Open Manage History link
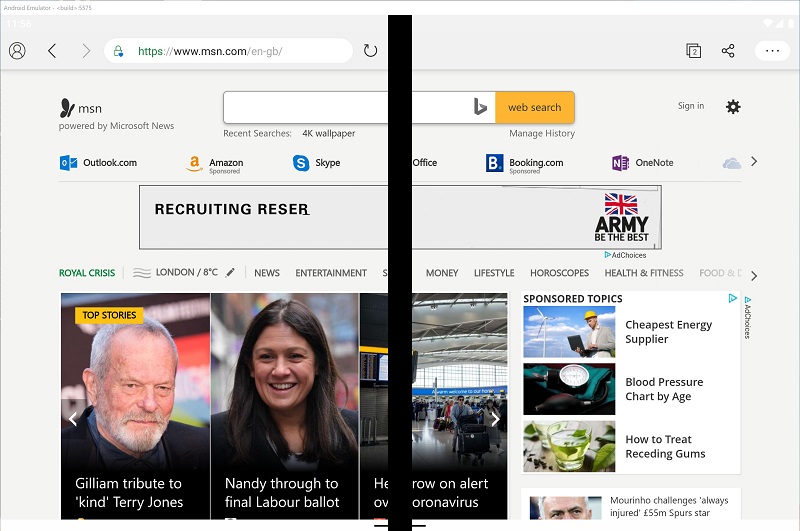 tap(542, 133)
